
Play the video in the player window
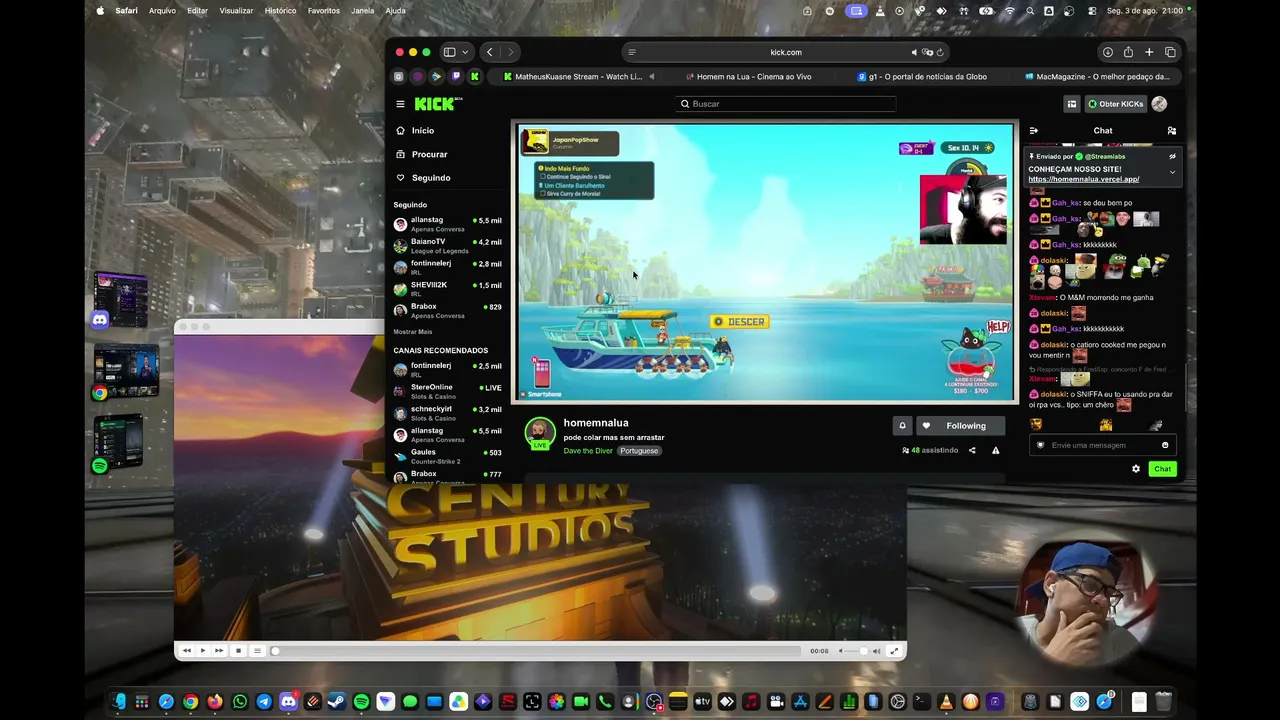coord(203,651)
